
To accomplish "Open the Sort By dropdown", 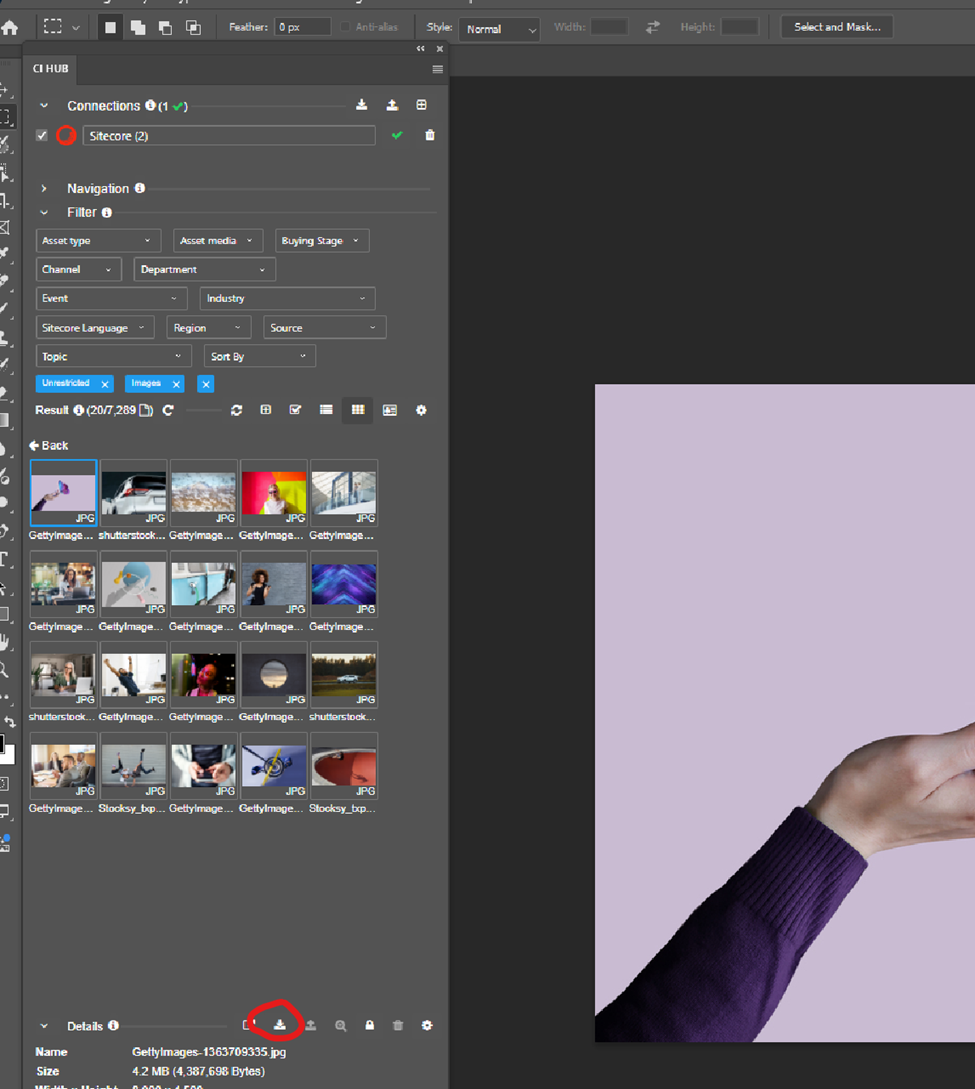I will pos(259,357).
